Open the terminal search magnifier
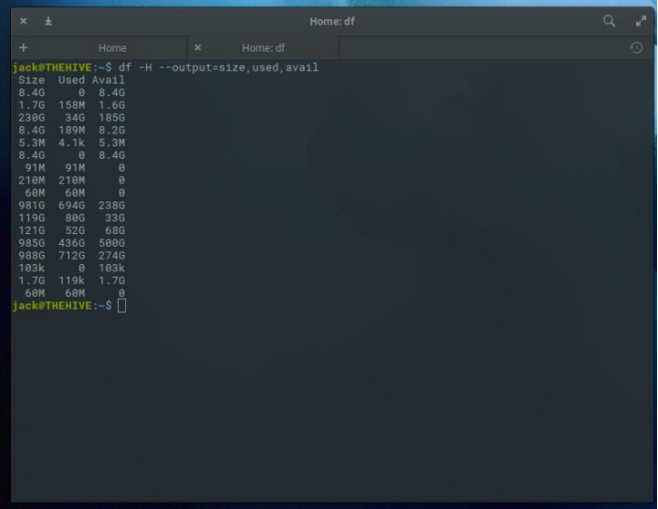658x509 pixels. 609,21
